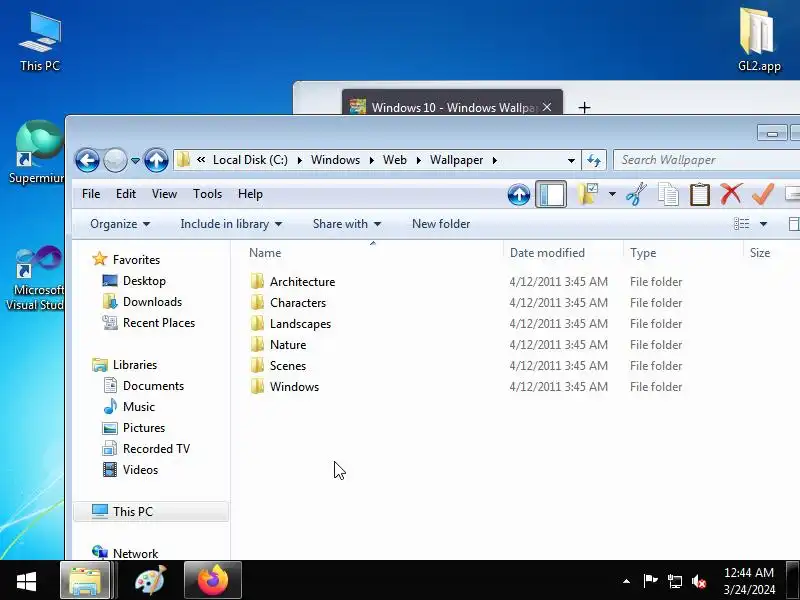Open the File menu

pyautogui.click(x=91, y=194)
